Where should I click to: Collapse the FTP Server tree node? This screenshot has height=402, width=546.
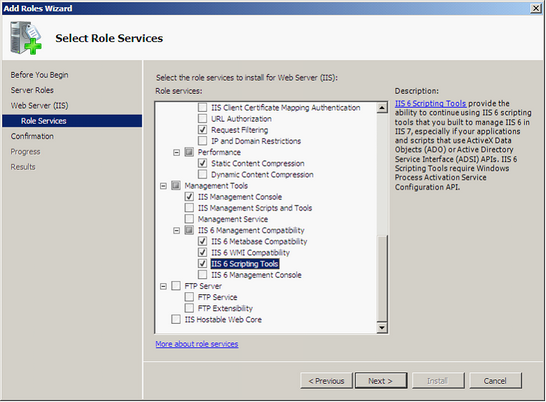[x=163, y=286]
